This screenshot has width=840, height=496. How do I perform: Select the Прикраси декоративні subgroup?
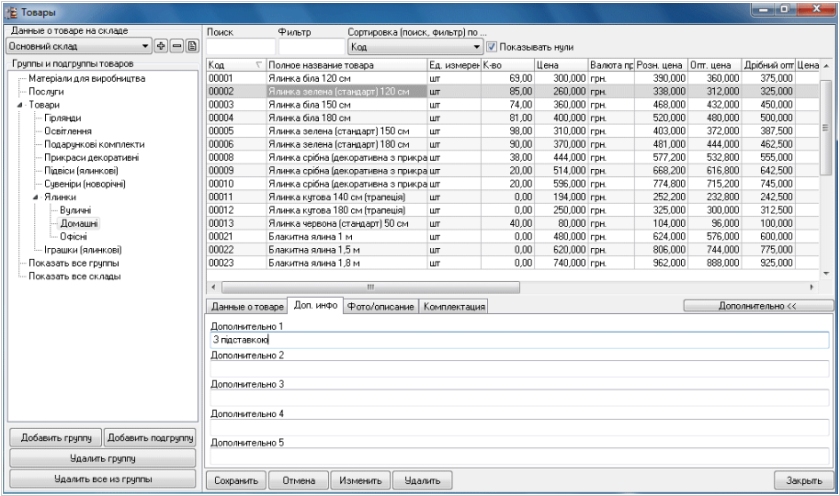point(92,157)
